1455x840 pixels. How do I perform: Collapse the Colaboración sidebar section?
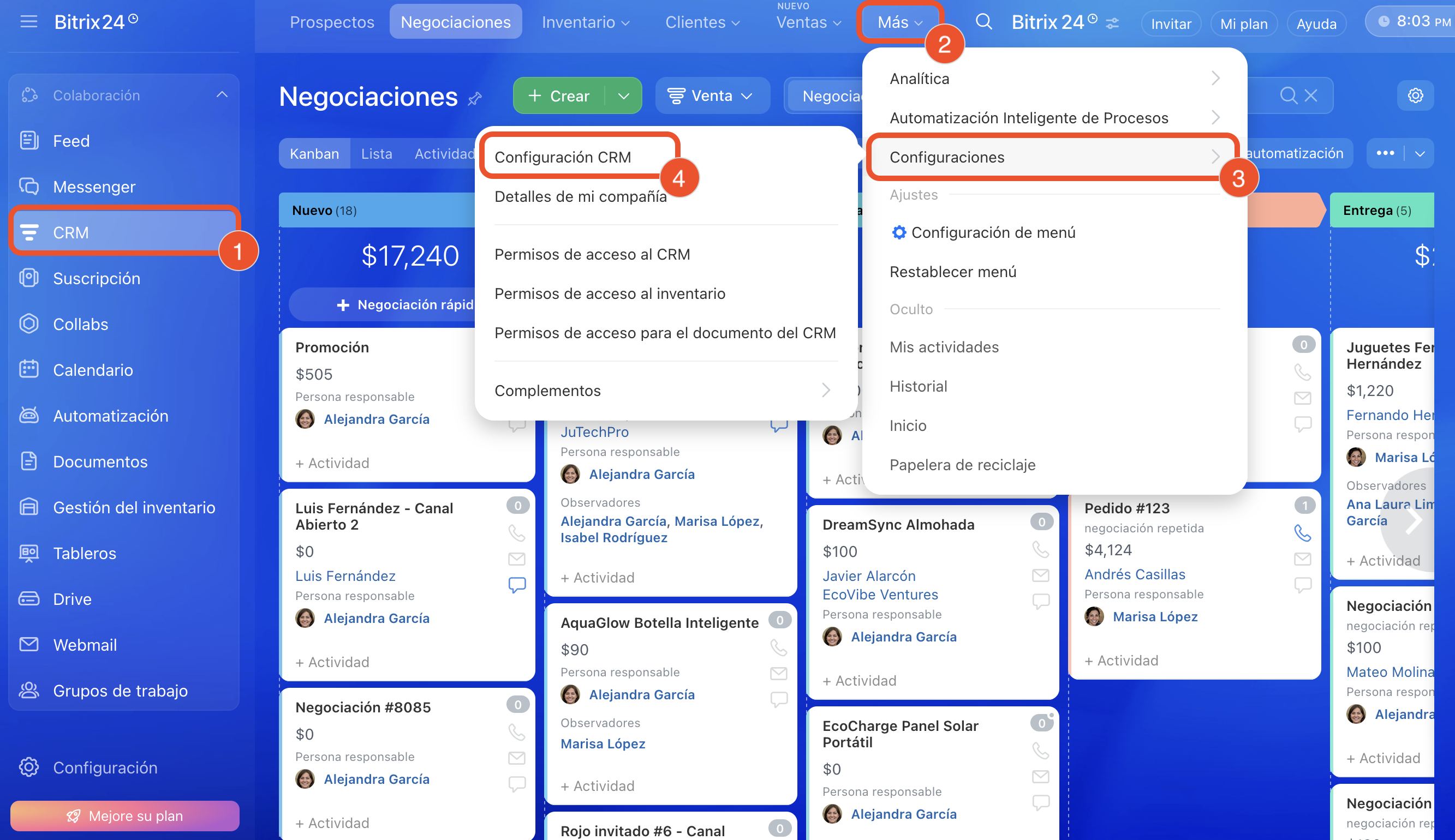click(x=222, y=95)
